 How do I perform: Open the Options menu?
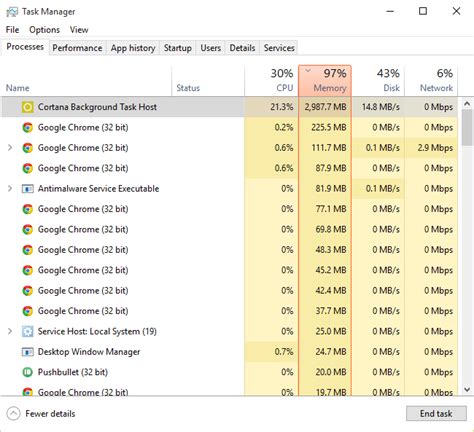(x=44, y=30)
